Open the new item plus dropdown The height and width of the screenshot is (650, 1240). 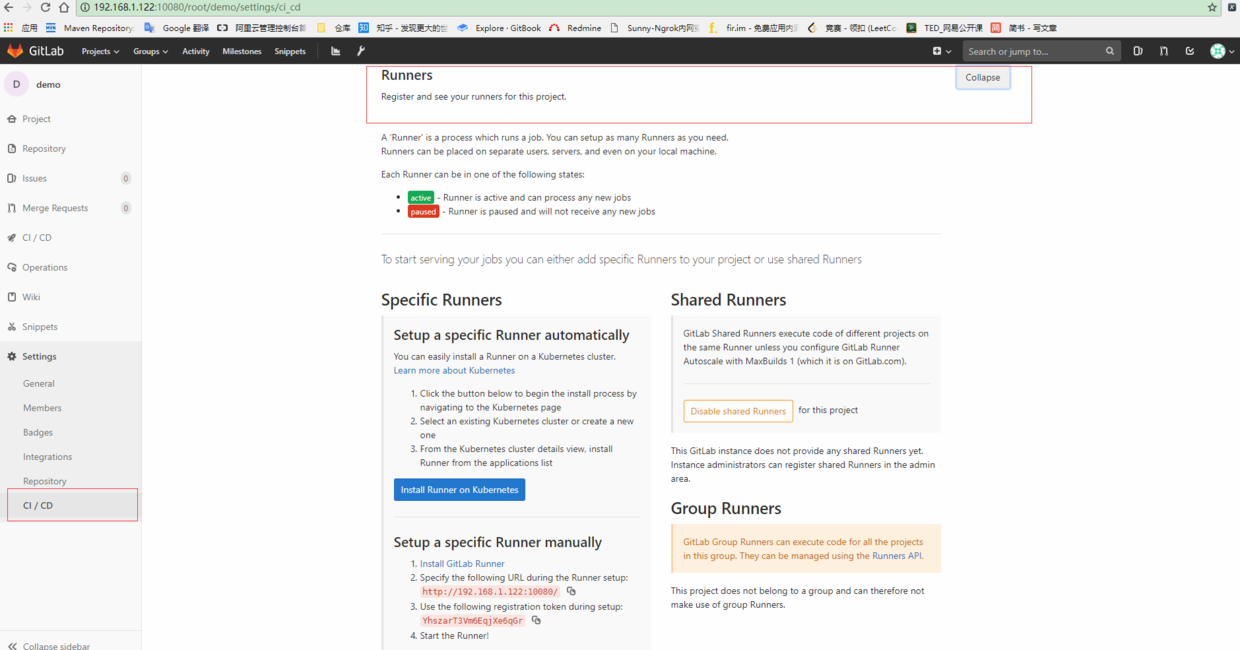[942, 51]
